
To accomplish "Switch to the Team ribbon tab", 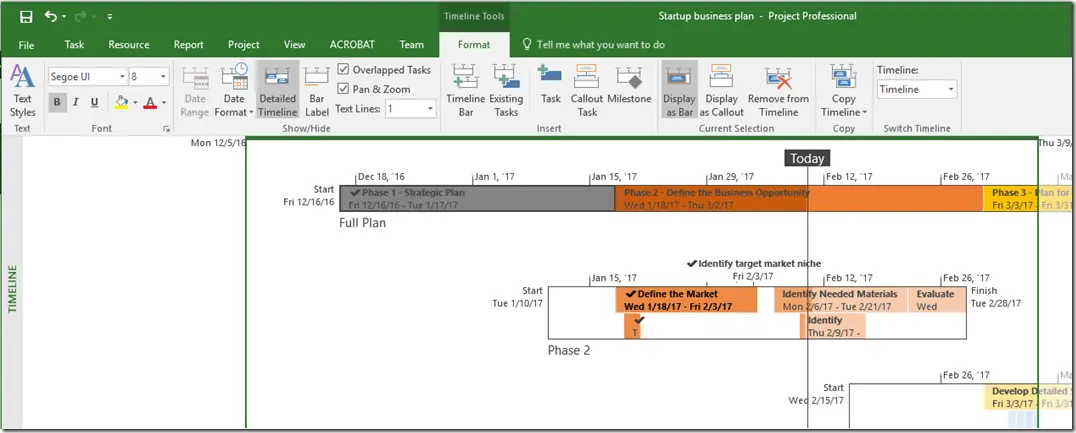I will (x=412, y=45).
